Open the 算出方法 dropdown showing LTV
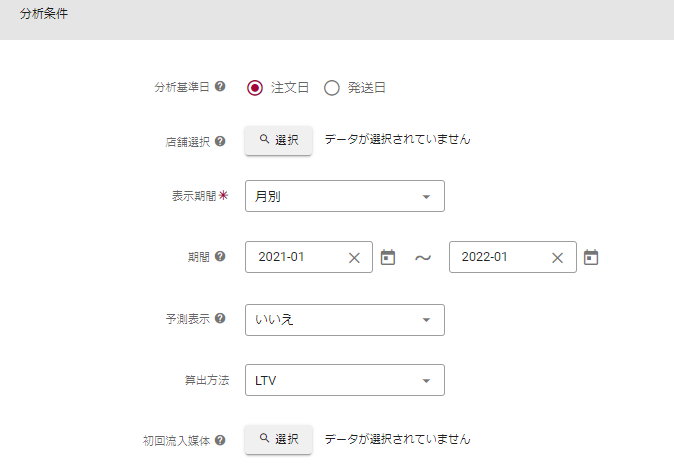Screen dimensions: 674x476 coord(344,380)
